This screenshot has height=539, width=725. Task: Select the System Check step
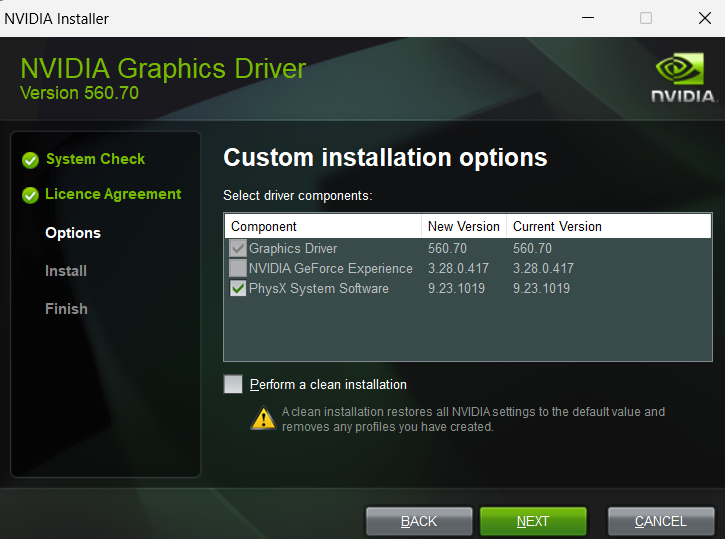click(95, 159)
